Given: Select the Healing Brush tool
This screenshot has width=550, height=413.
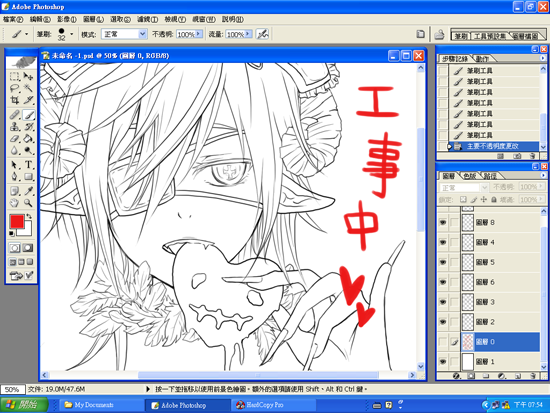Looking at the screenshot, I should (x=14, y=114).
